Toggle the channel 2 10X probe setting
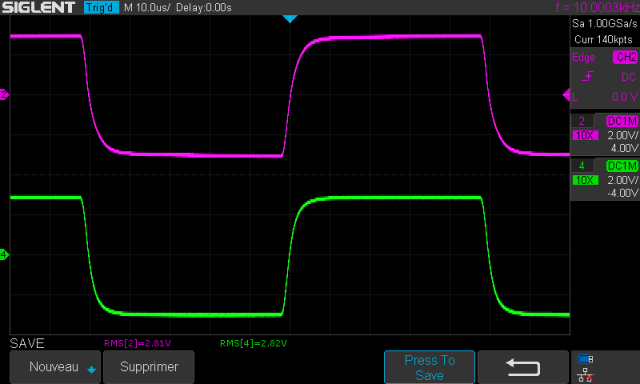Image resolution: width=640 pixels, height=384 pixels. pyautogui.click(x=585, y=135)
